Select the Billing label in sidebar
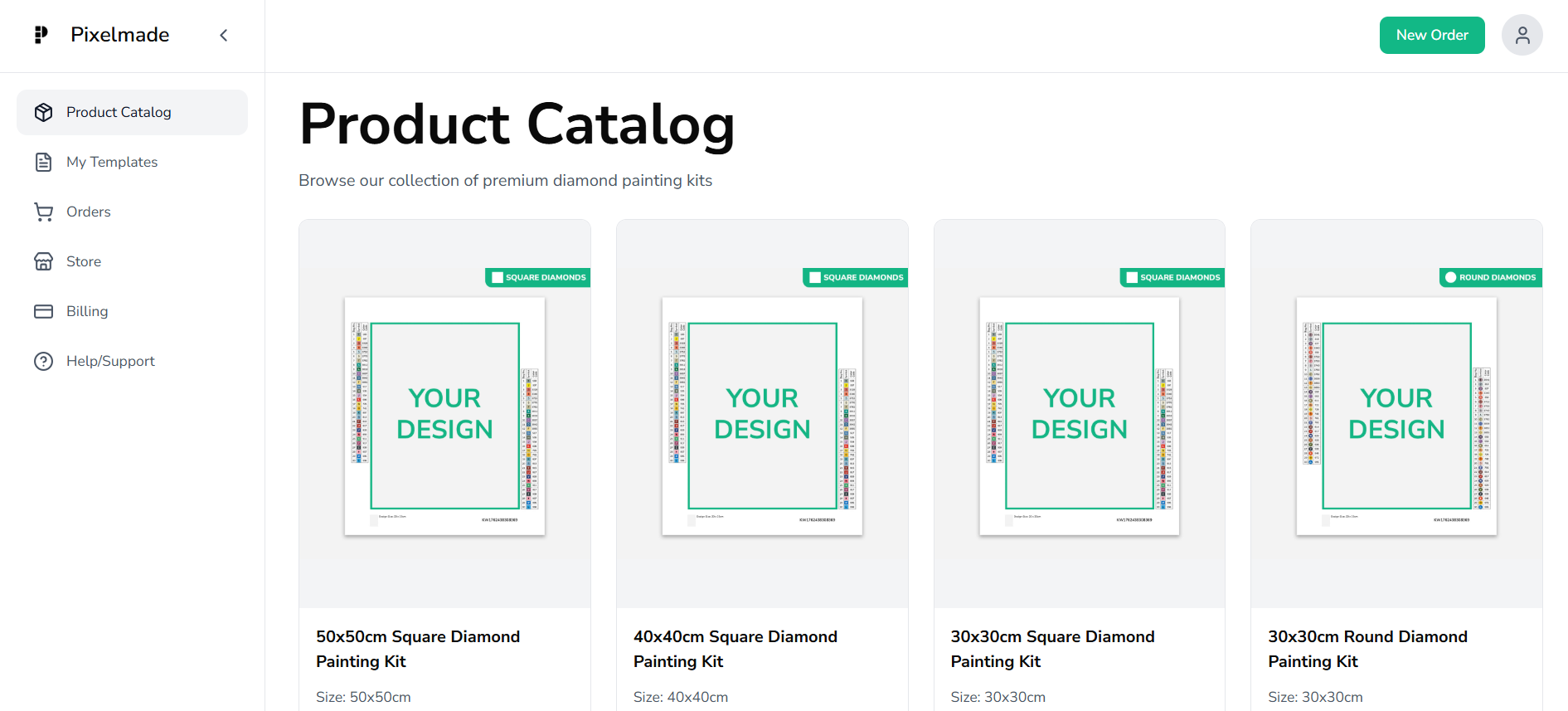 87,311
